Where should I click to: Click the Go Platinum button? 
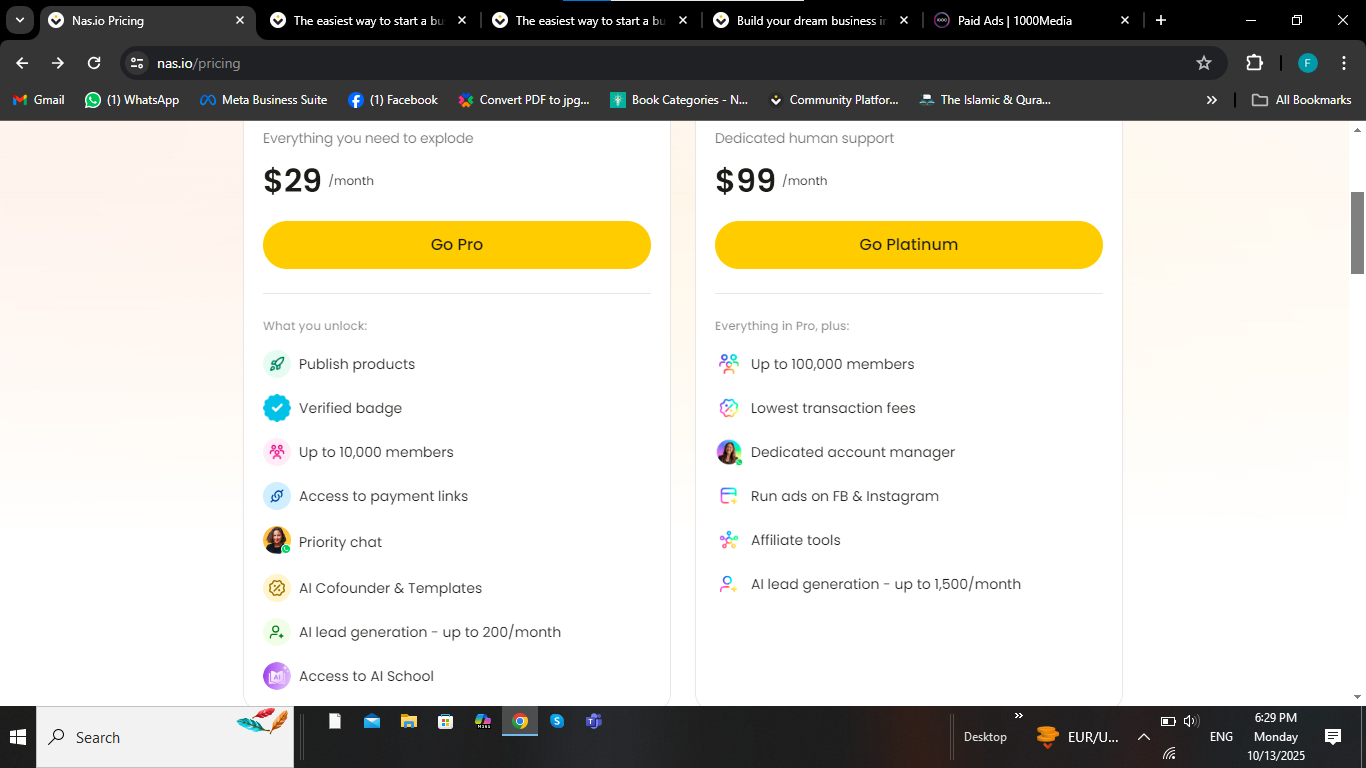[x=908, y=244]
